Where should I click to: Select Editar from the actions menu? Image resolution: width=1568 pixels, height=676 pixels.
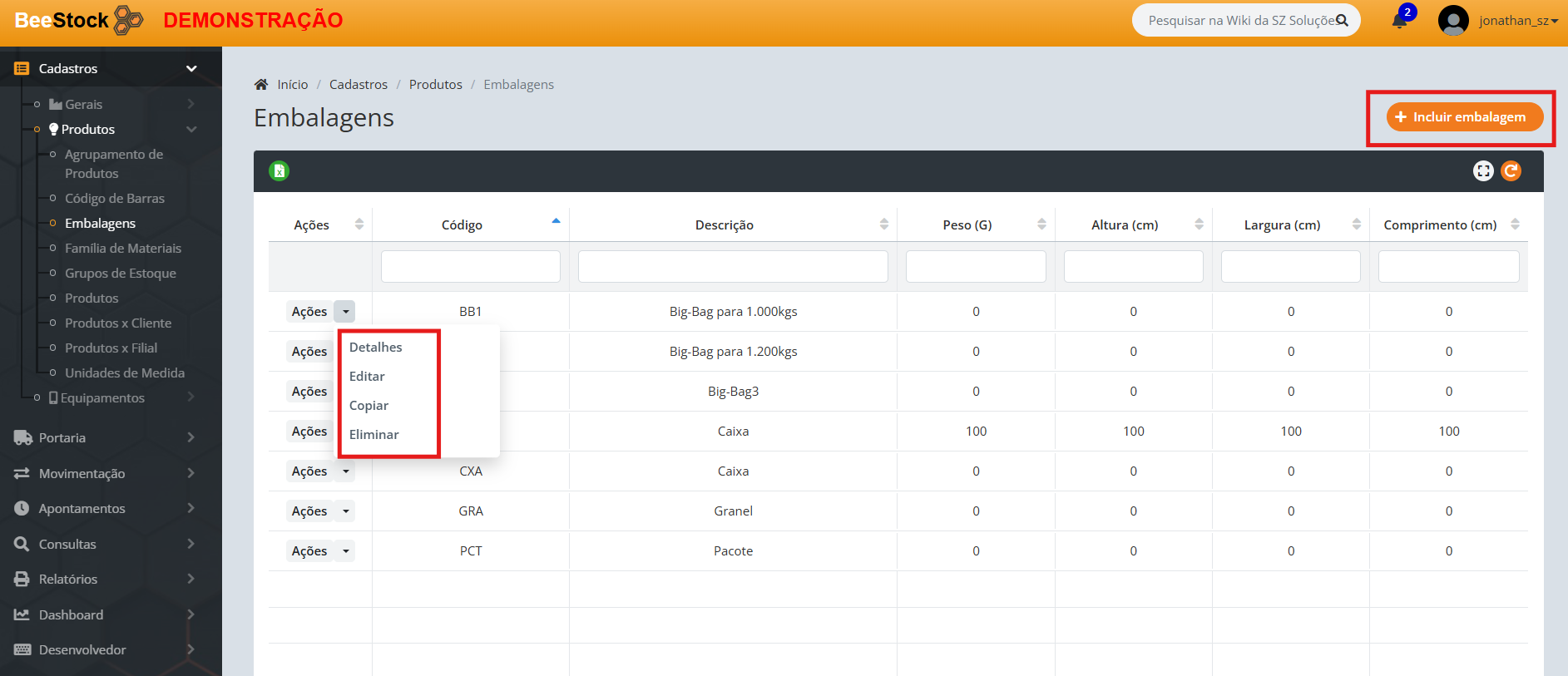367,377
